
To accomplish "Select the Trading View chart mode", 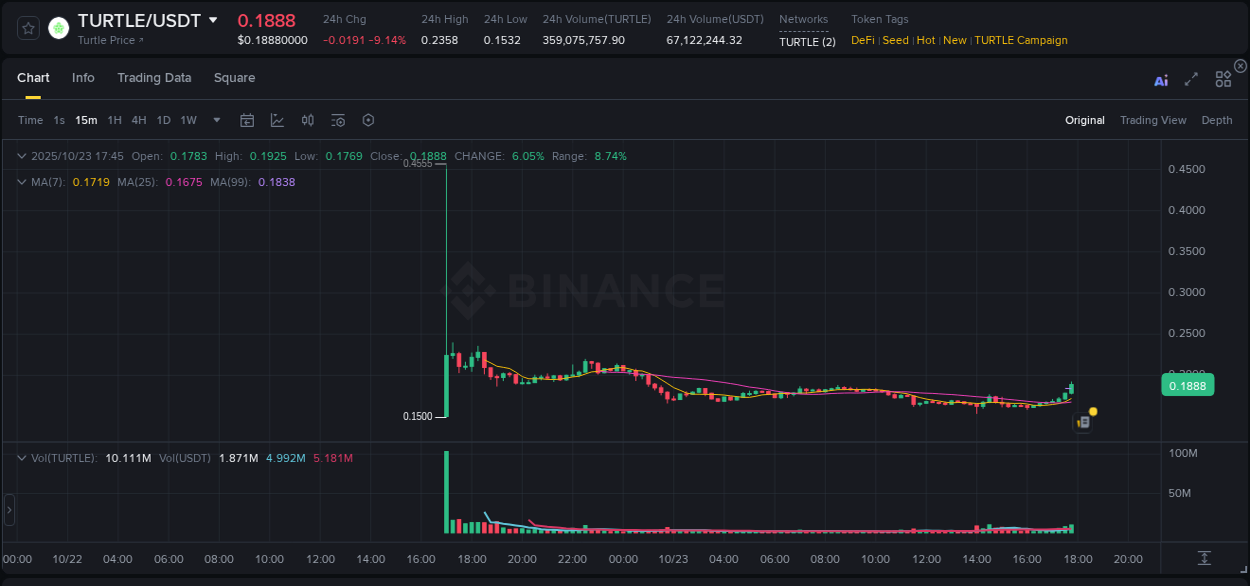I will pyautogui.click(x=1153, y=120).
